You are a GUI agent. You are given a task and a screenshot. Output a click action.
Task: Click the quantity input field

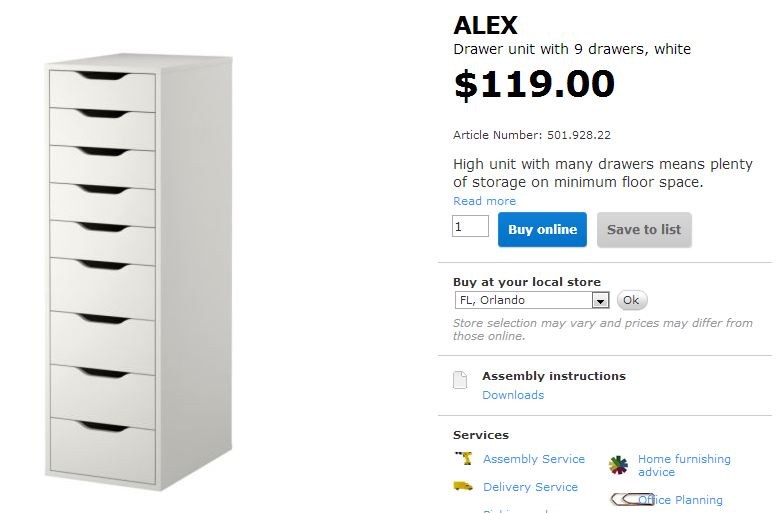(470, 227)
